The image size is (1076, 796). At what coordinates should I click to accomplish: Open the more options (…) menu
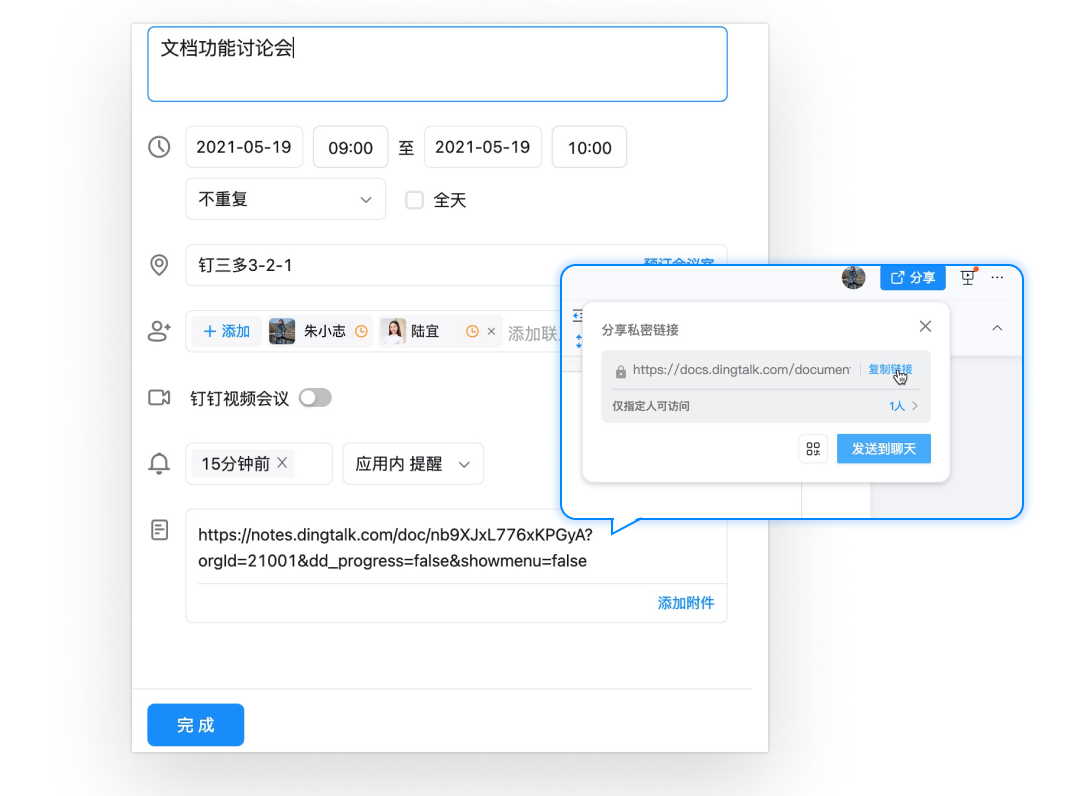pyautogui.click(x=997, y=277)
